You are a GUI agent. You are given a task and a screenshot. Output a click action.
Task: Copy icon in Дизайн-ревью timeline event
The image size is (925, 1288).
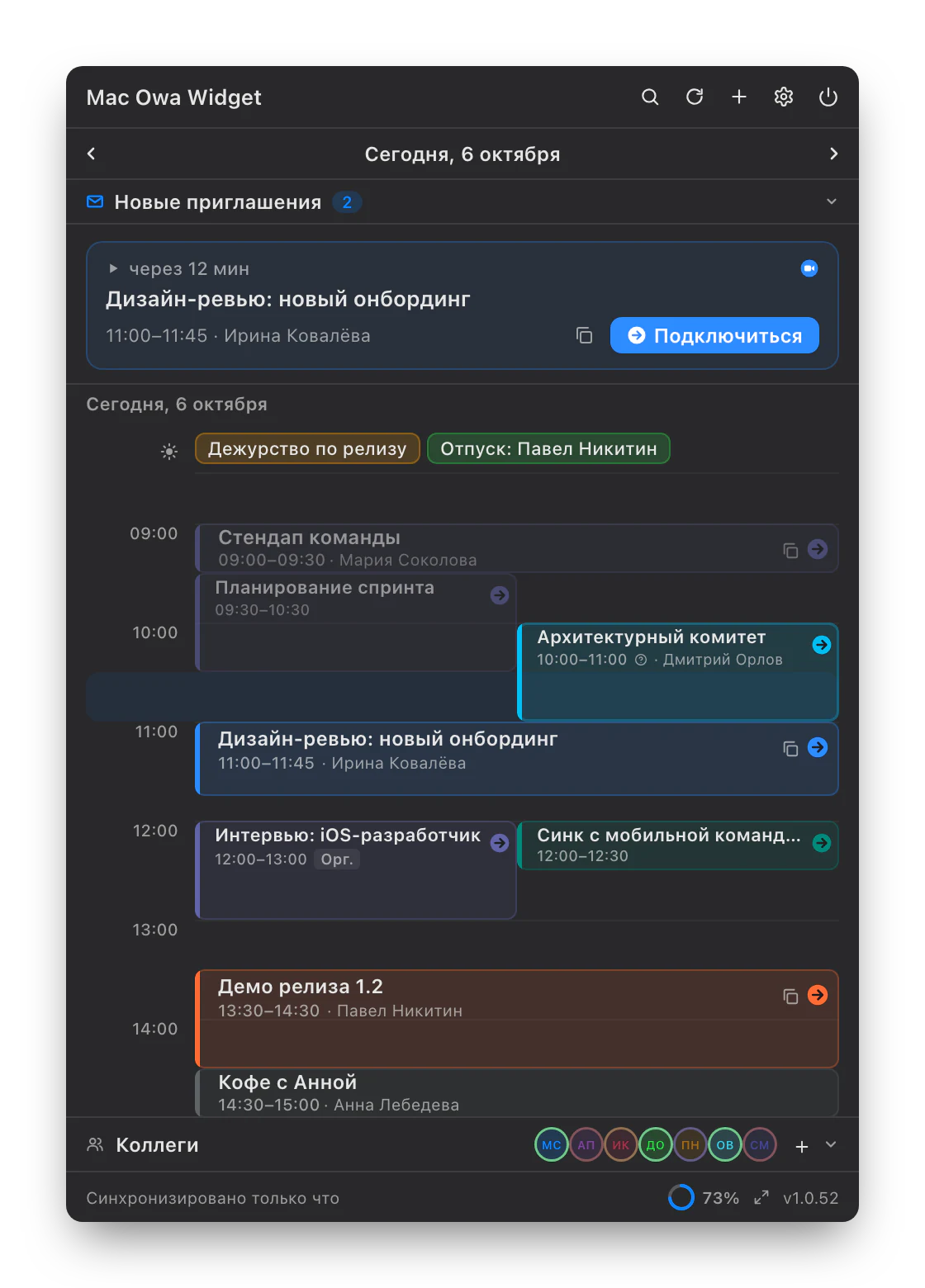point(790,748)
